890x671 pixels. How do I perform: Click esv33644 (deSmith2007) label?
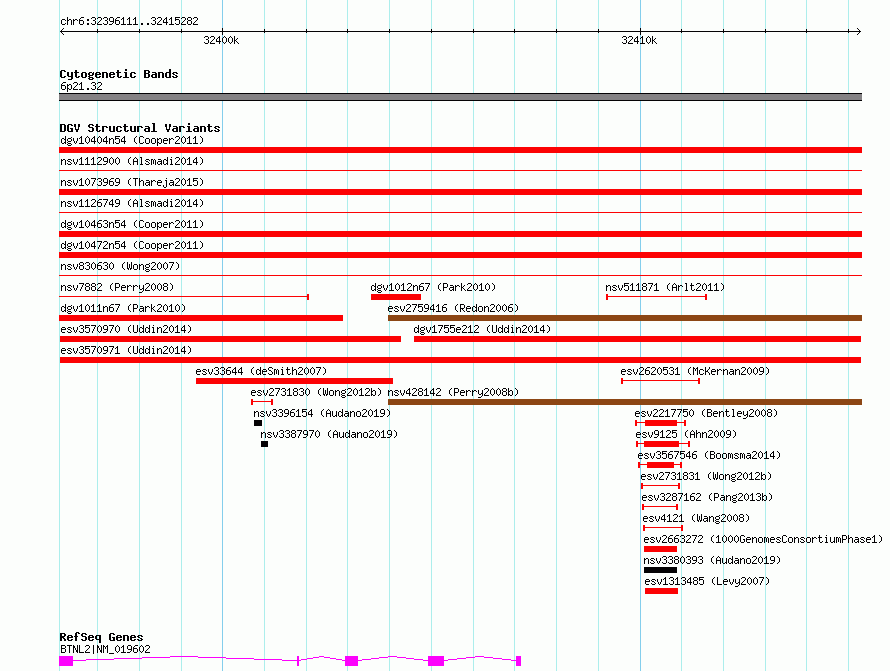click(261, 371)
